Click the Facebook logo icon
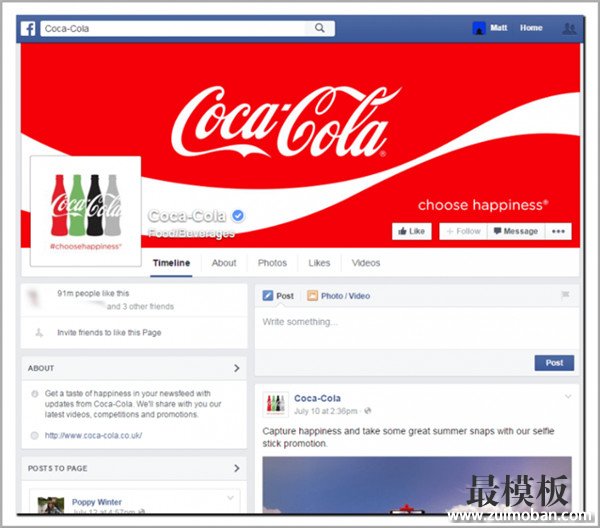The image size is (600, 528). coord(28,28)
